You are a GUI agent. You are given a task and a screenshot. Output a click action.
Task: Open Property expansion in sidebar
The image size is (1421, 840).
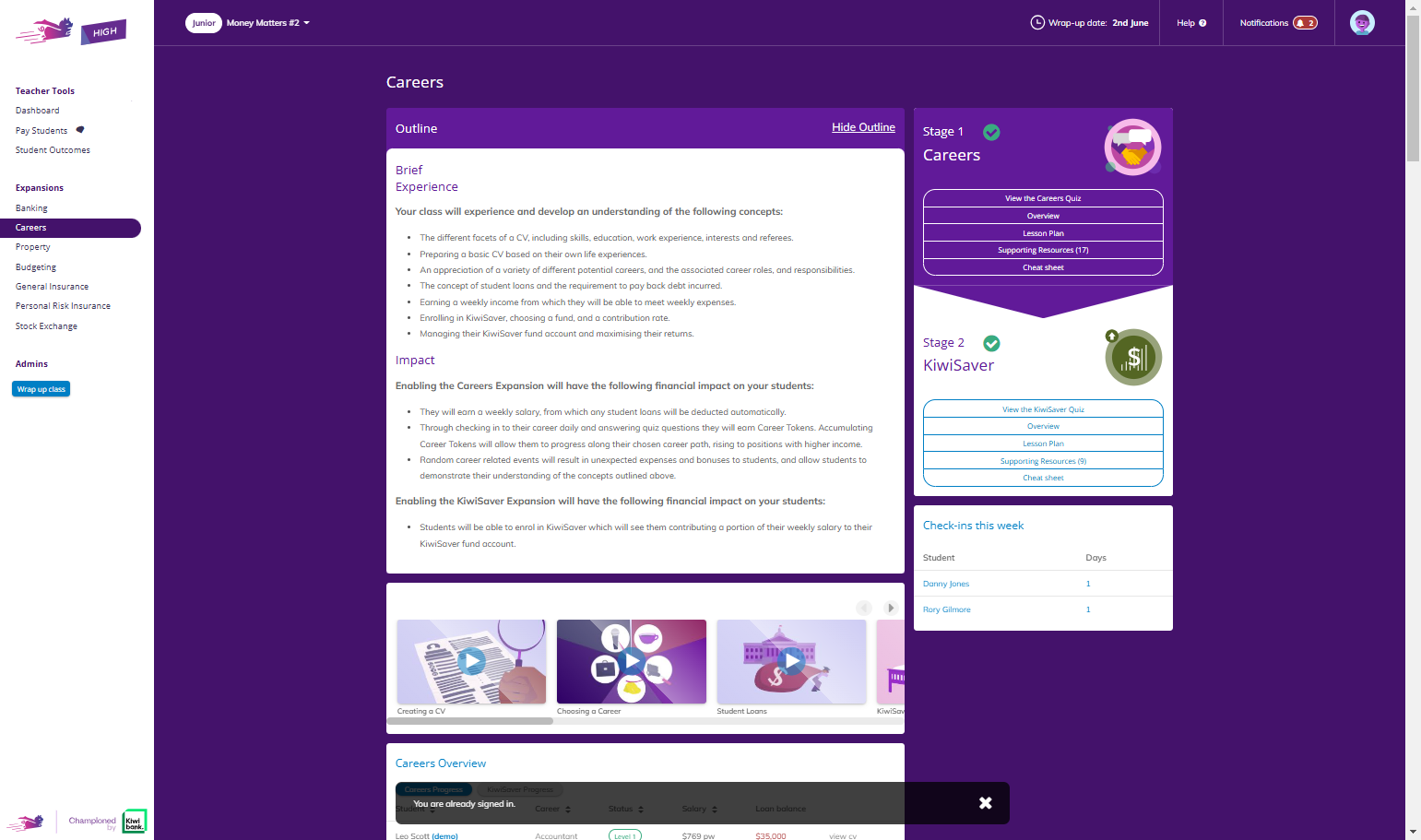(33, 247)
